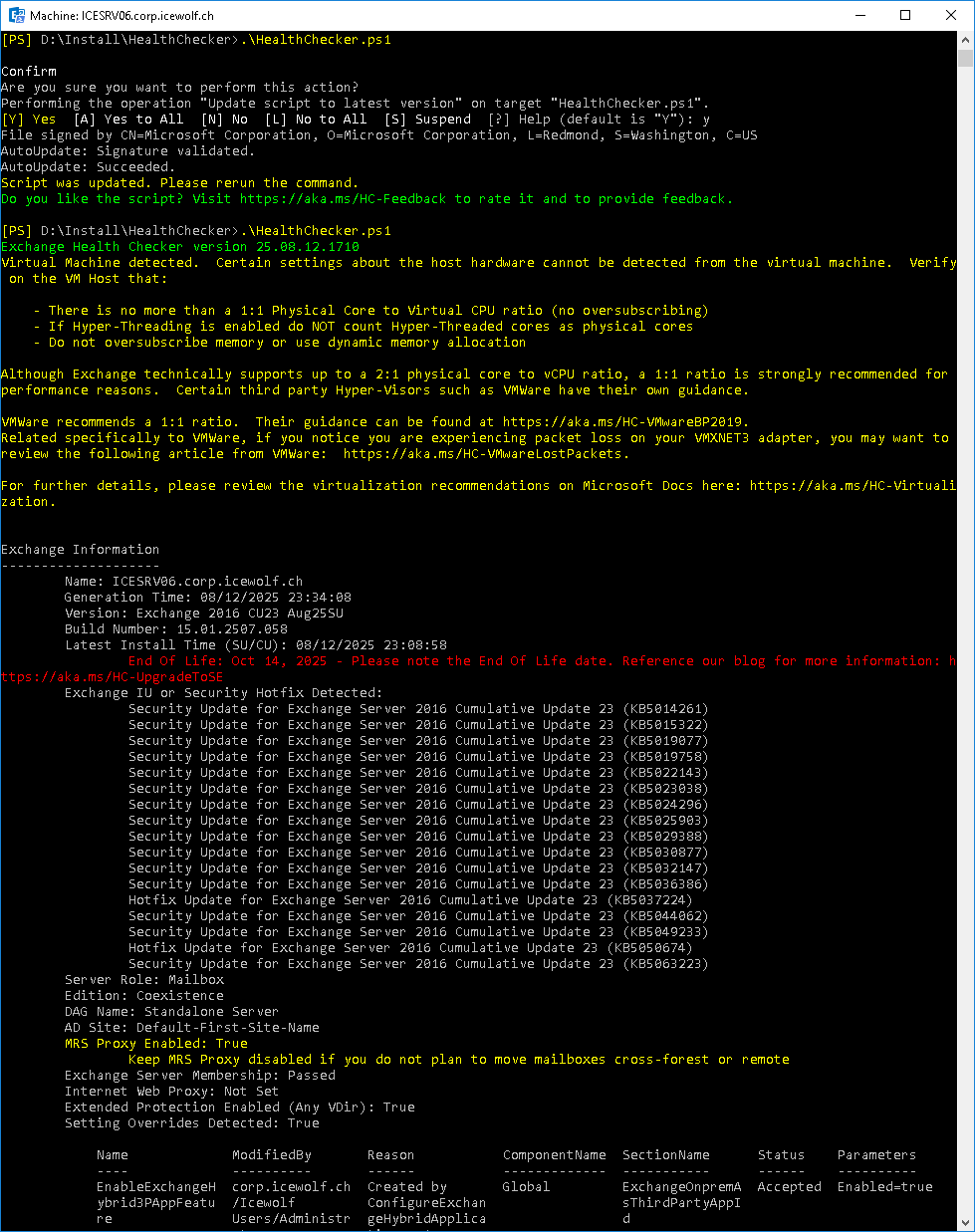Click the 'Status' column header

(782, 1155)
